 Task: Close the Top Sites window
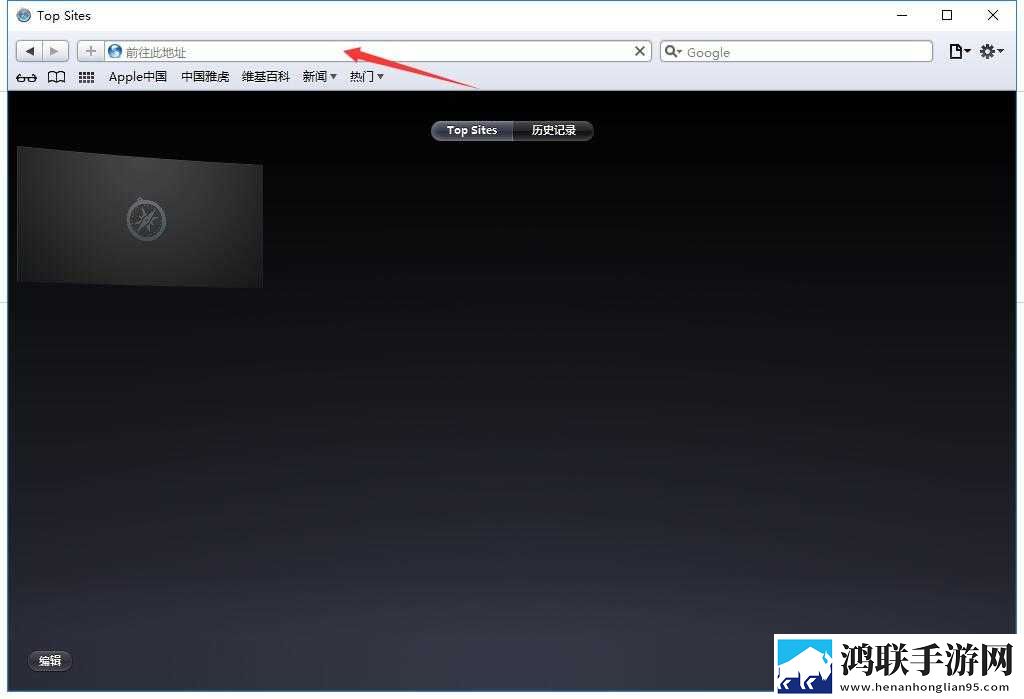(993, 15)
